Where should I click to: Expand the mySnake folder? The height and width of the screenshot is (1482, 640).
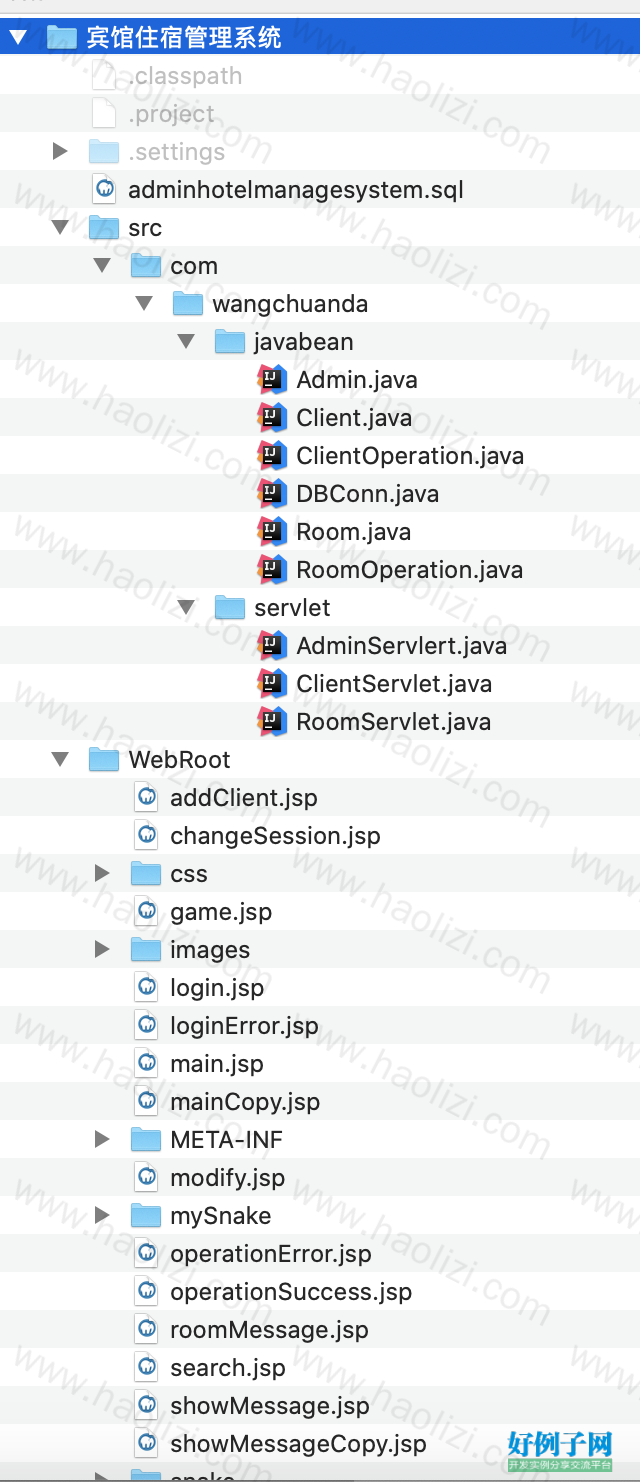[102, 1216]
